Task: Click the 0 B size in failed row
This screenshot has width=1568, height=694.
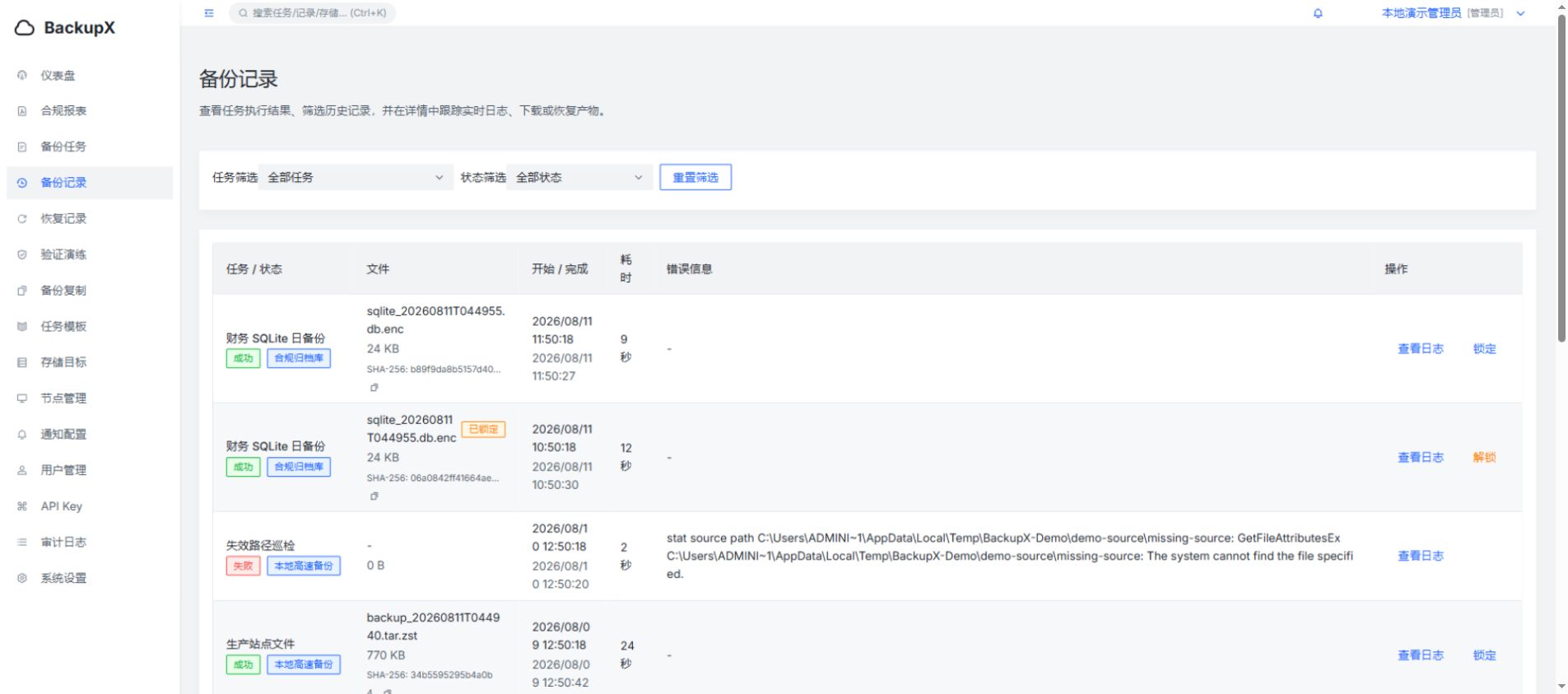Action: (x=375, y=566)
